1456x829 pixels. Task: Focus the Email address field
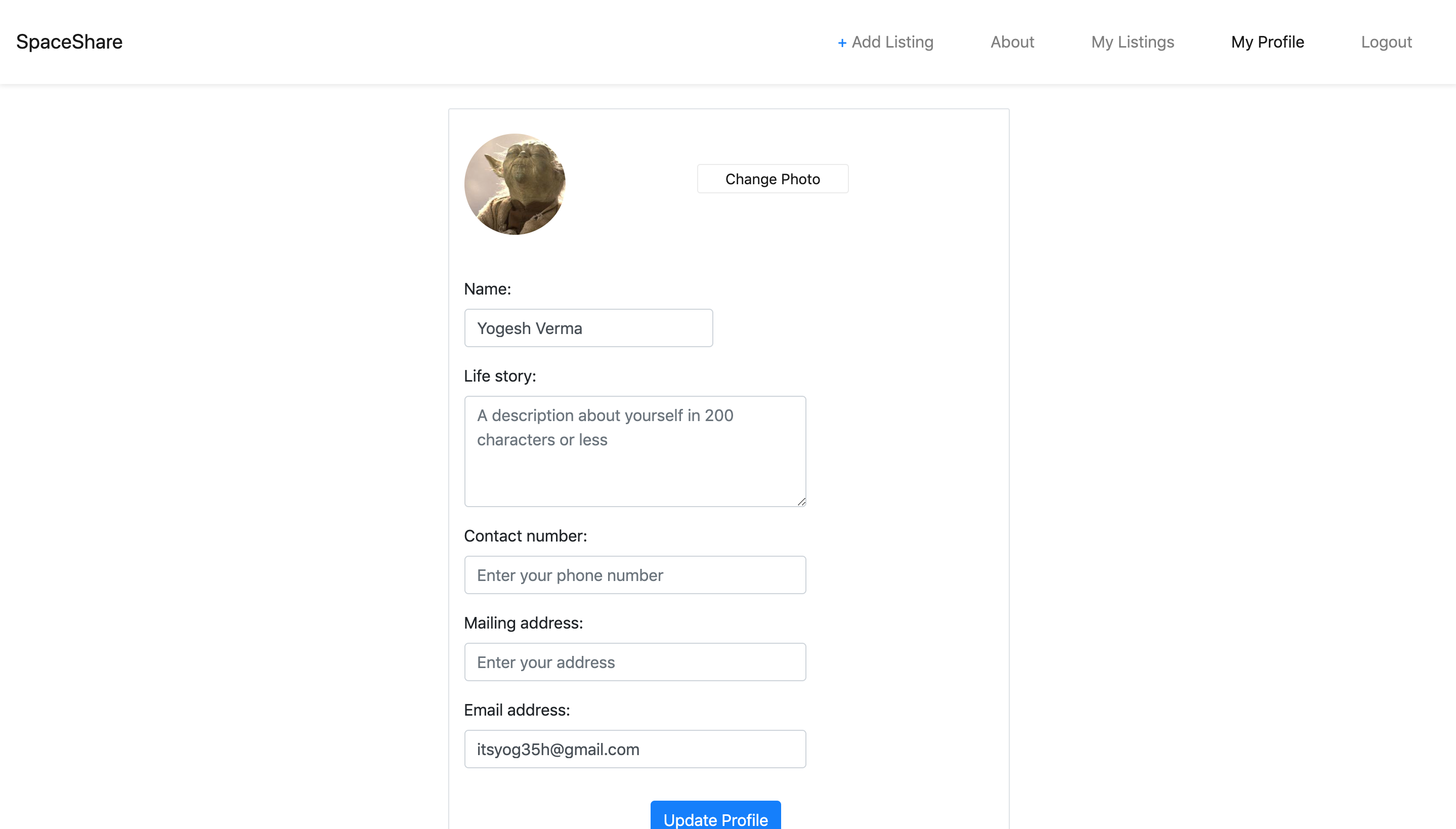coord(635,749)
